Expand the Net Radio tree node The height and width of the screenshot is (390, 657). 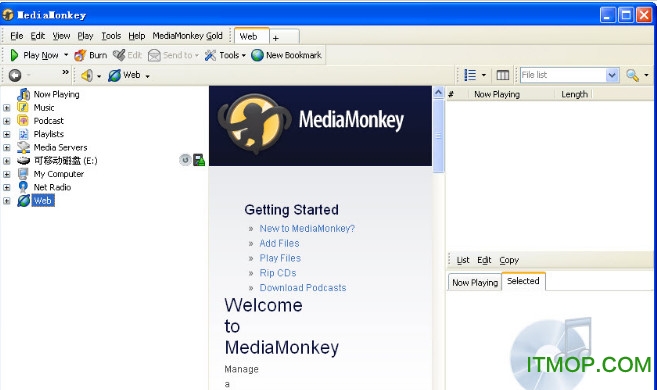pyautogui.click(x=7, y=188)
